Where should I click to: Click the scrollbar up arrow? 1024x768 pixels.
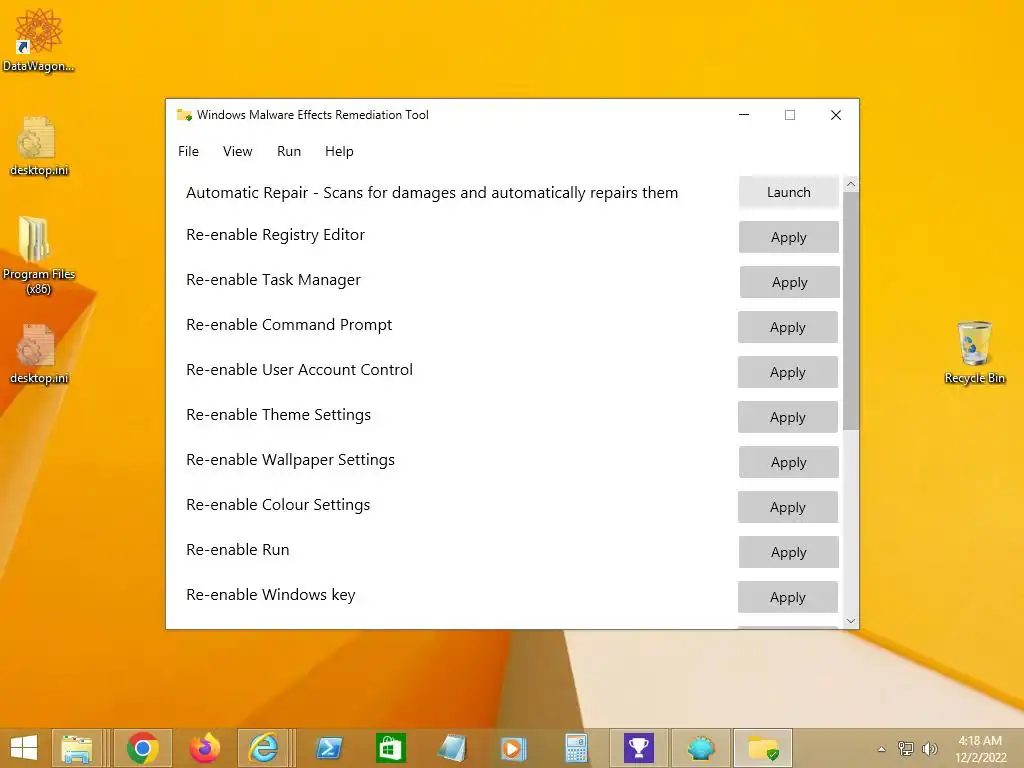coord(850,184)
